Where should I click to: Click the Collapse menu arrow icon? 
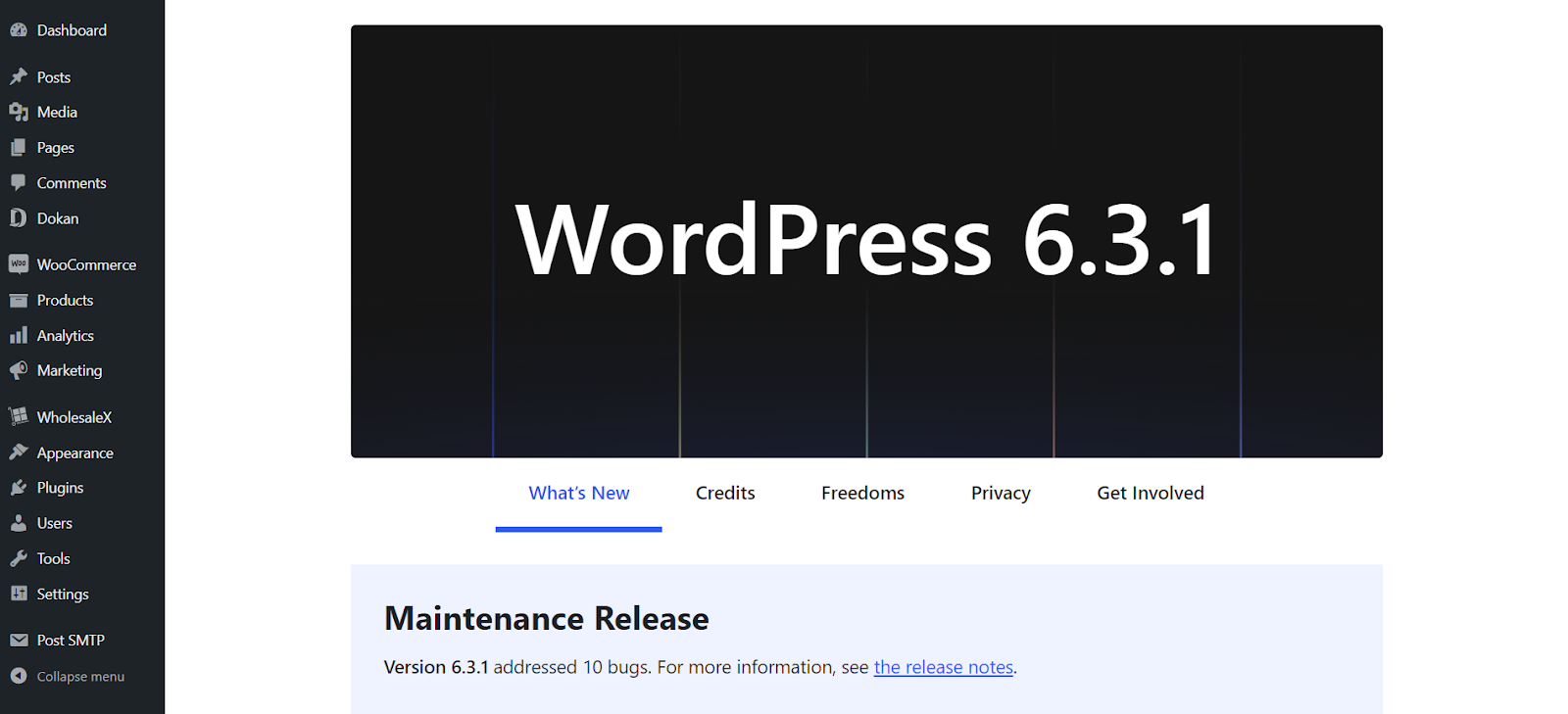[x=19, y=676]
